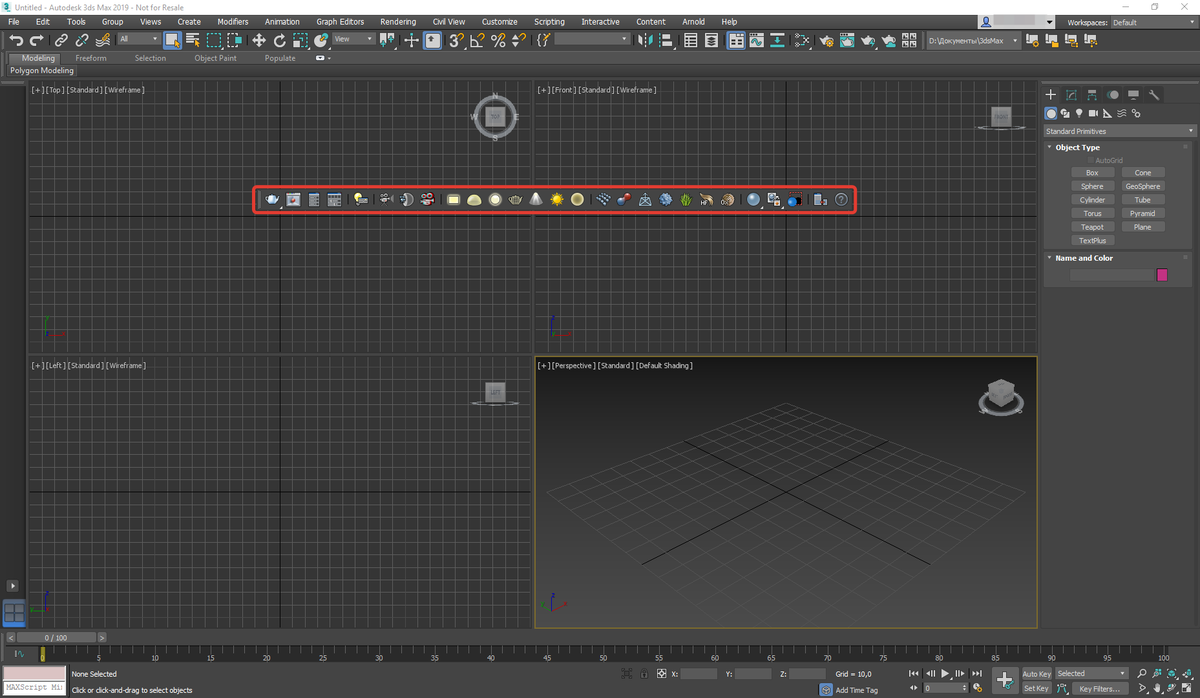The height and width of the screenshot is (698, 1200).
Task: Open the Standard Primitives dropdown
Action: pyautogui.click(x=1119, y=130)
